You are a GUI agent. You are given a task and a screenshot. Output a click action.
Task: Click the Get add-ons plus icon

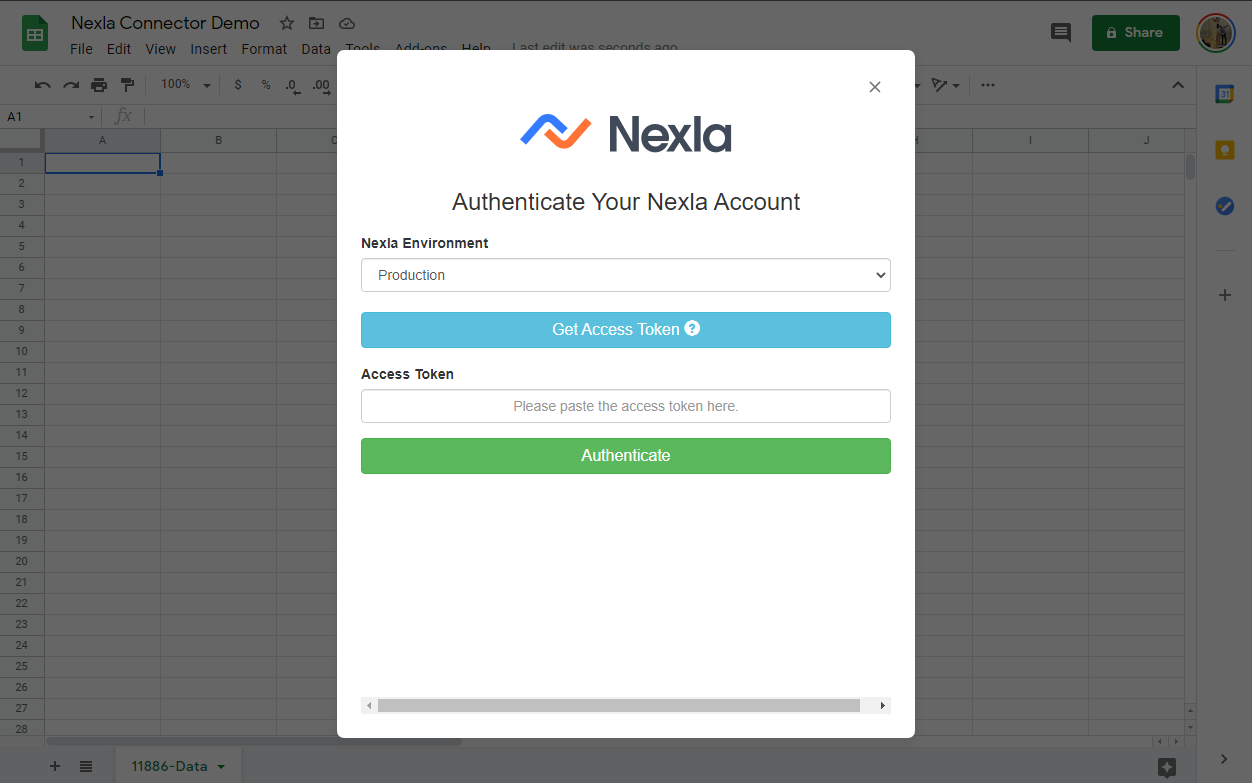tap(1225, 295)
